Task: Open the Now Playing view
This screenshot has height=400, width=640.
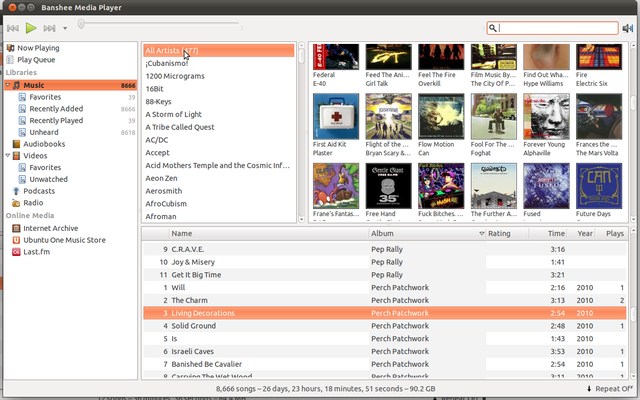Action: 37,47
